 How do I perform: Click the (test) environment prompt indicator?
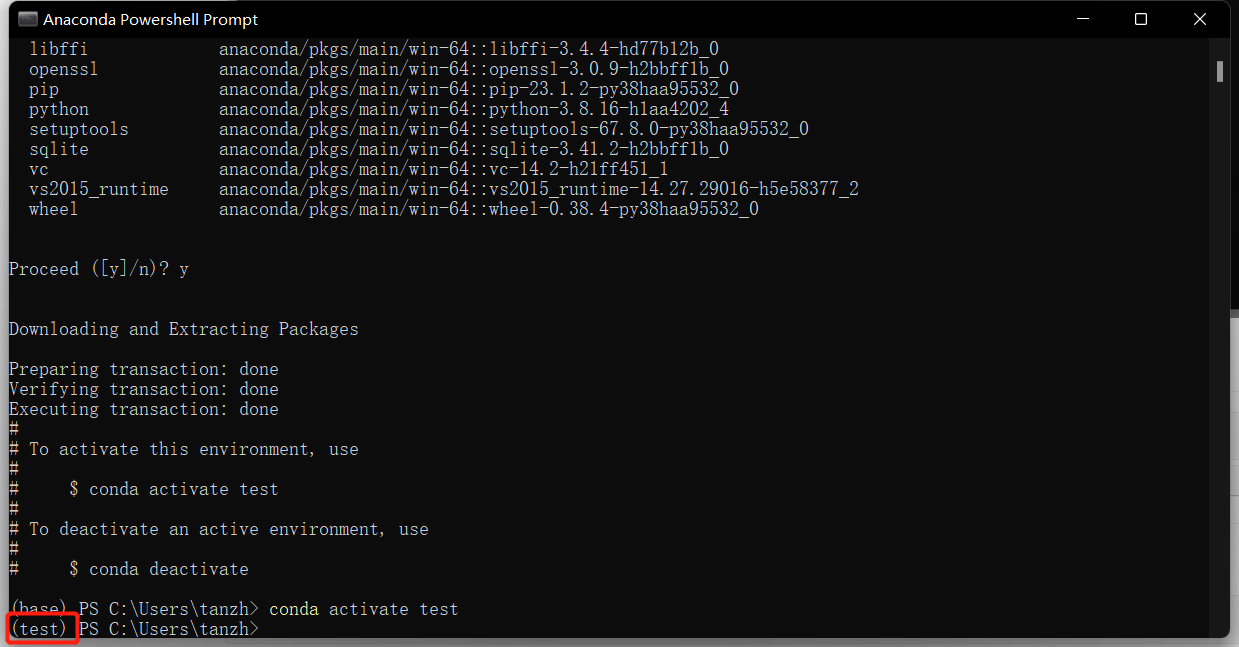[x=39, y=629]
